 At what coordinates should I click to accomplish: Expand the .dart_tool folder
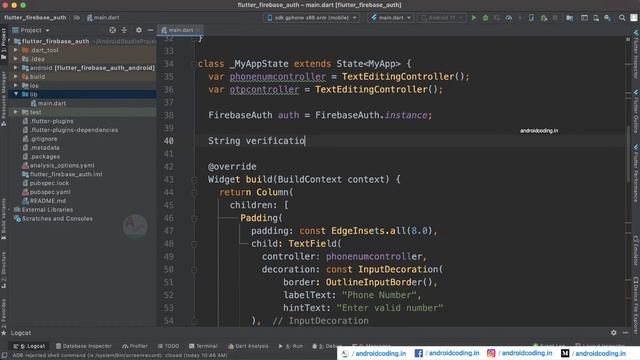[16, 50]
